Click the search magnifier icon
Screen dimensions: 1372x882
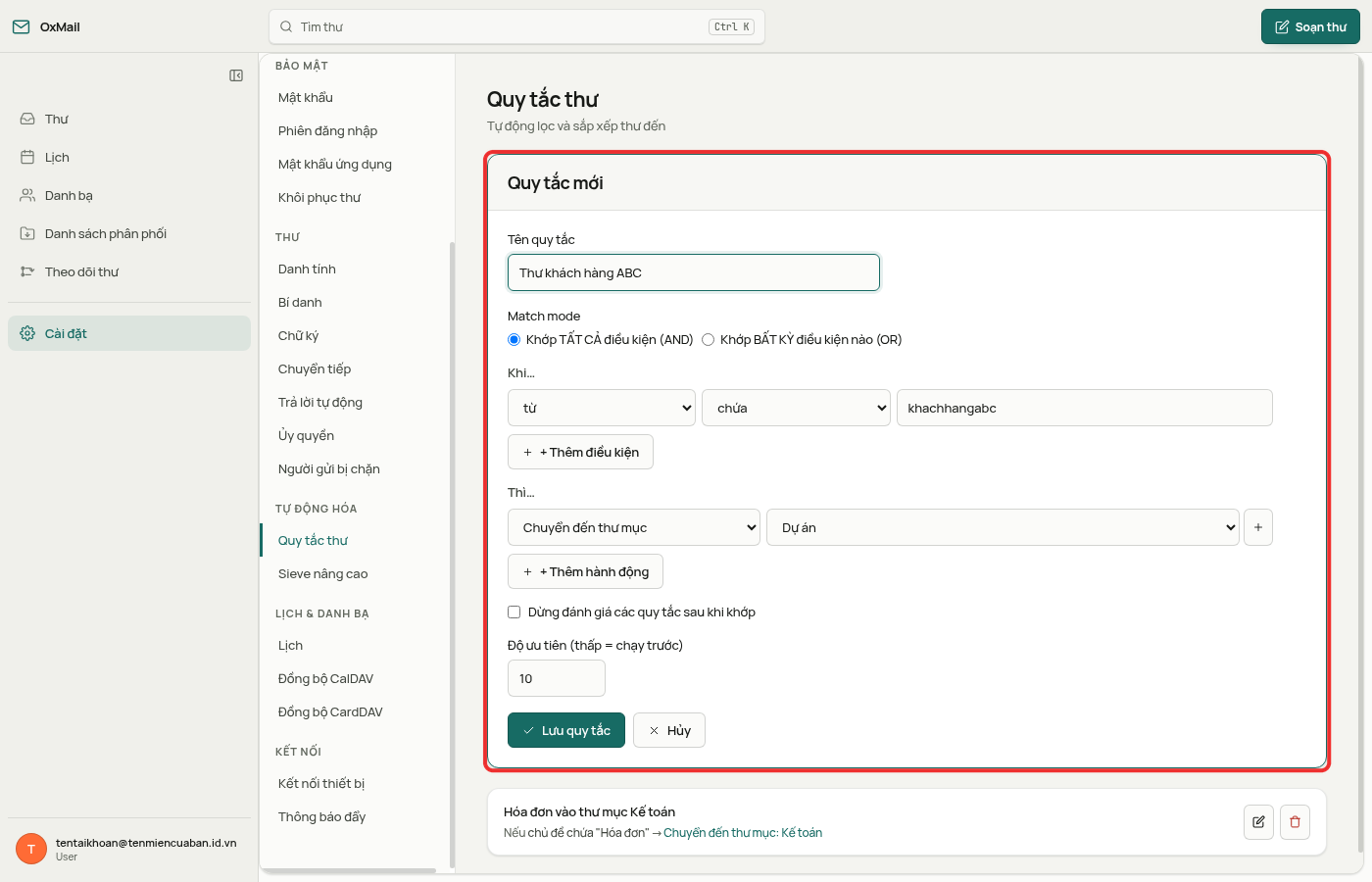click(286, 26)
